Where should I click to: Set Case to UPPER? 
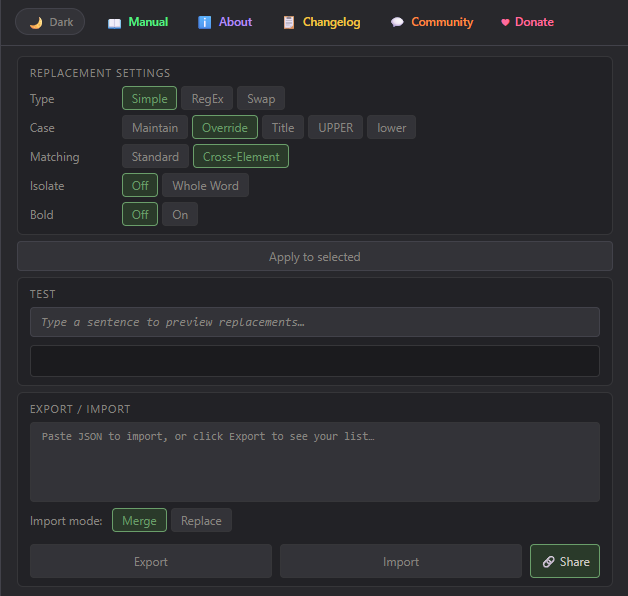336,127
